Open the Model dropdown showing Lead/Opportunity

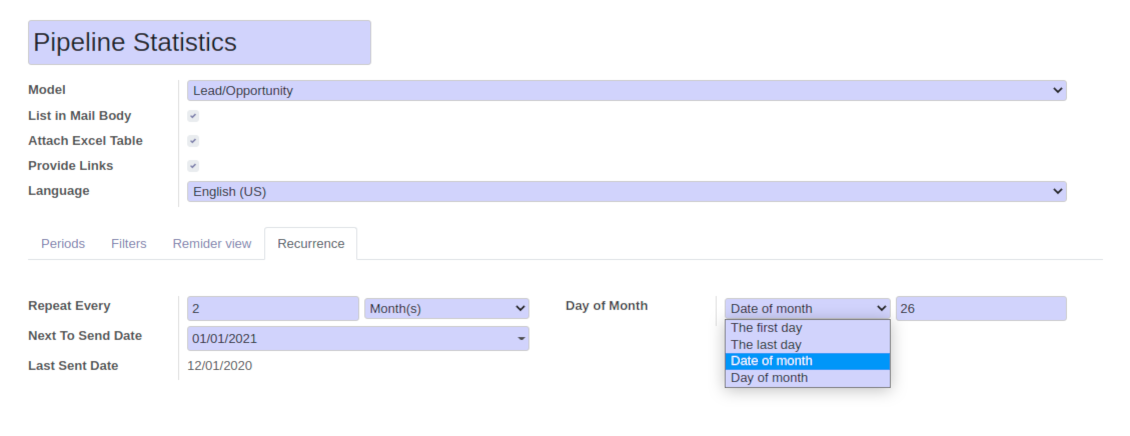coord(626,91)
